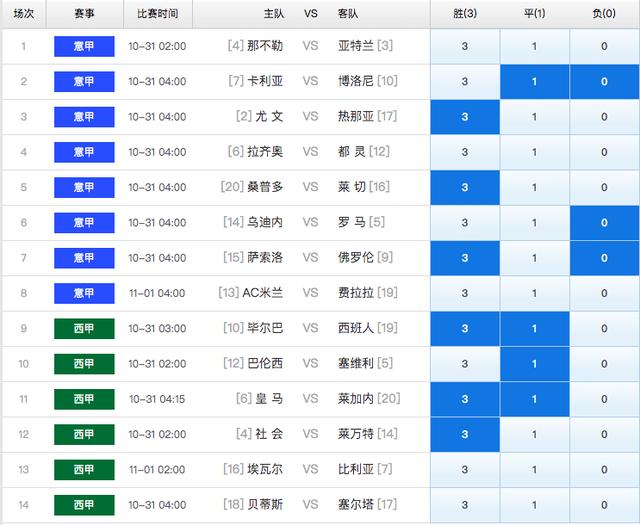Click VS text in 拉齐奥 row
Image resolution: width=640 pixels, height=525 pixels.
point(310,152)
